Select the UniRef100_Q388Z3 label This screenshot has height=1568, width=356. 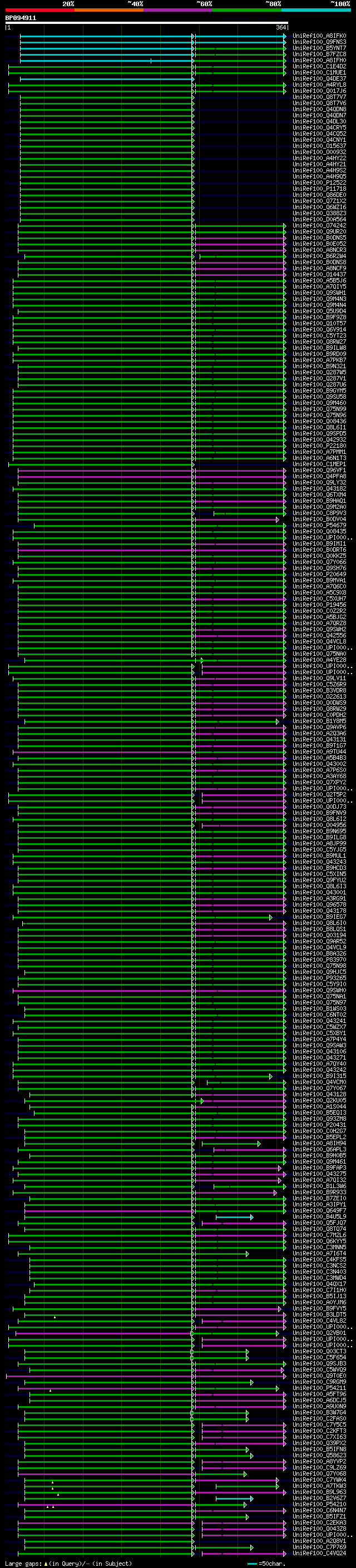[319, 213]
